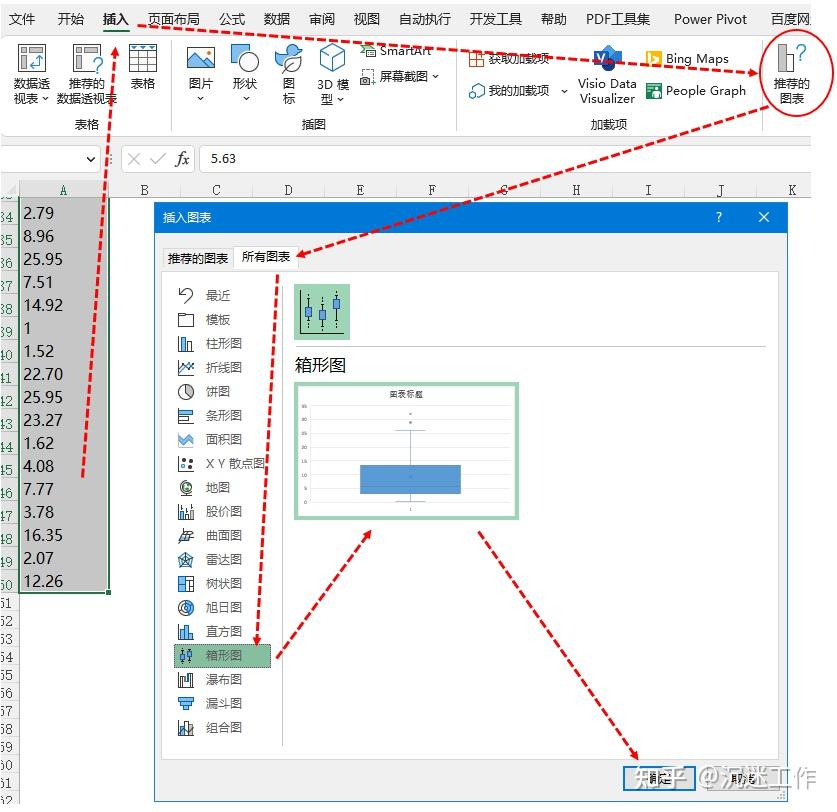Switch to 所有图表 (All Charts) tab

(x=265, y=257)
